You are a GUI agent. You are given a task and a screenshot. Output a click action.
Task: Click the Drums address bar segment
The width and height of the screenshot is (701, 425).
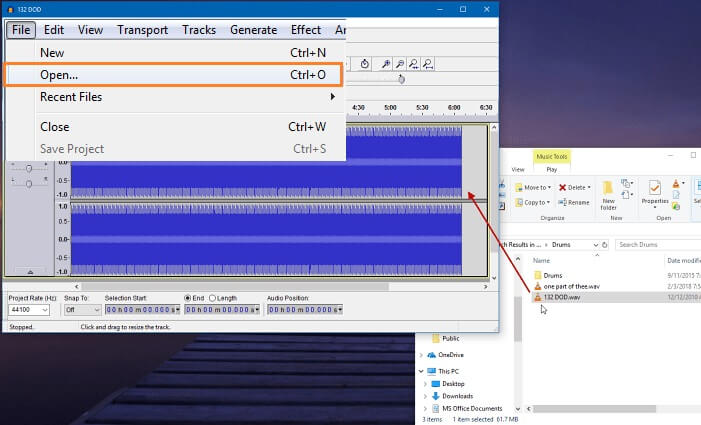tap(561, 245)
